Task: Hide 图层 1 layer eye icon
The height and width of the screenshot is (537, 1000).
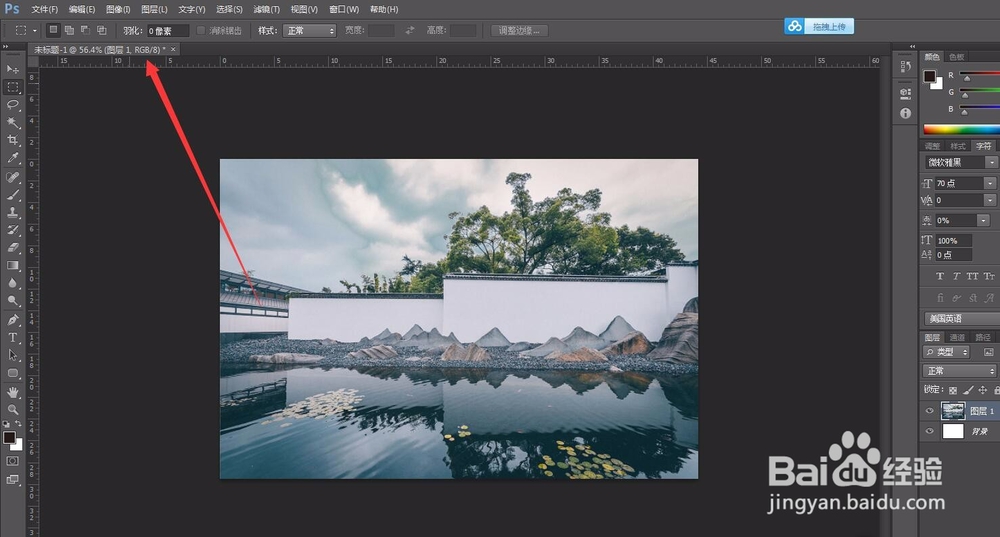Action: pyautogui.click(x=929, y=411)
